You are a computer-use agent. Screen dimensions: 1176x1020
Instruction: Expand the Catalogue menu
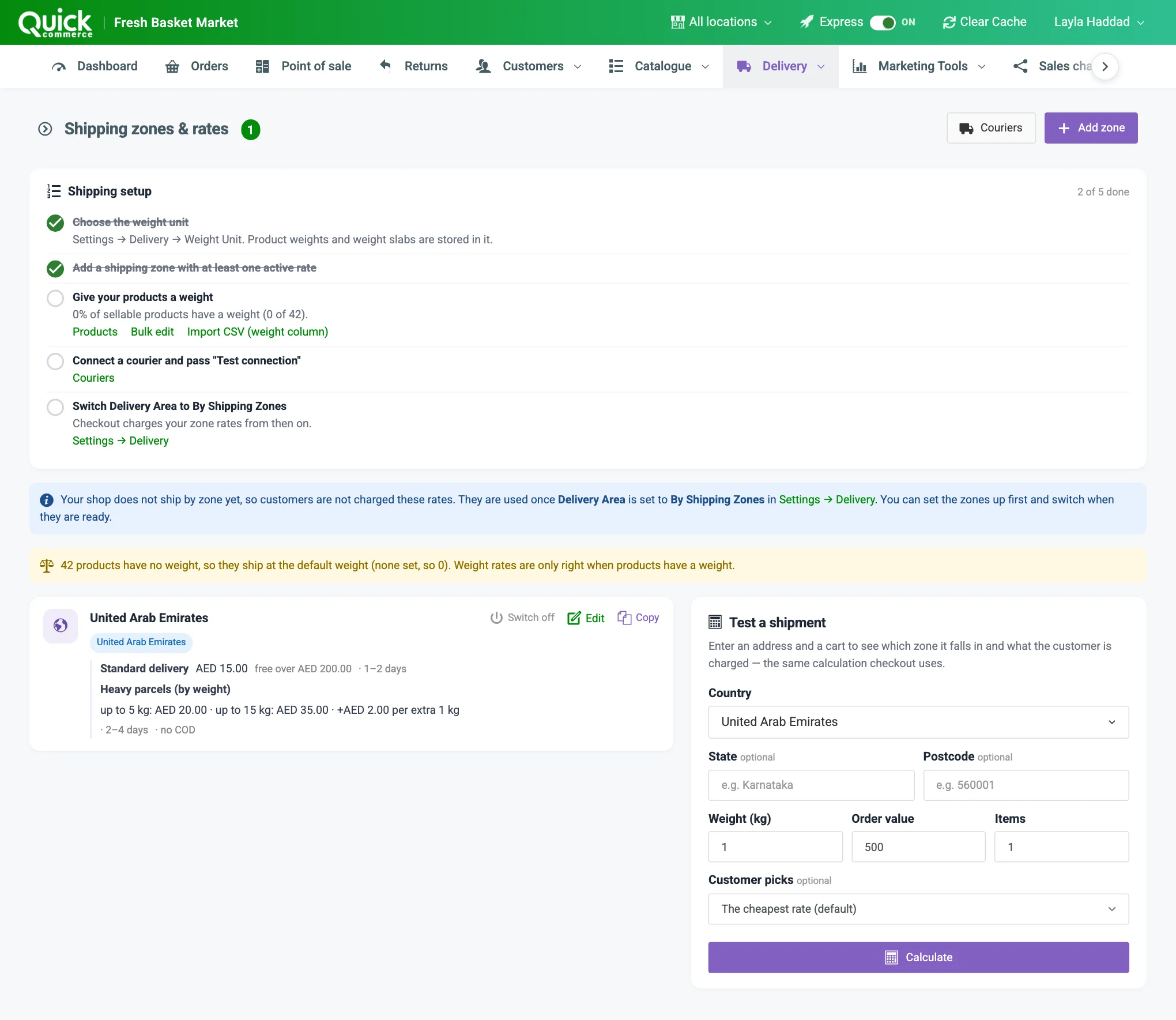[659, 66]
